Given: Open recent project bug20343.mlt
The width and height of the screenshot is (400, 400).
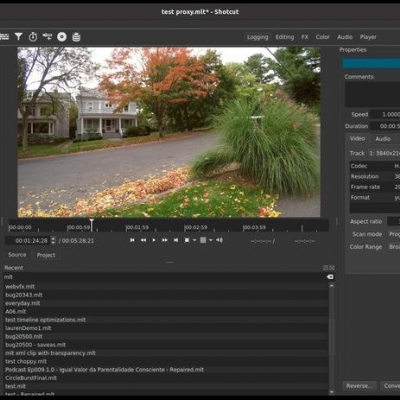Looking at the screenshot, I should [x=166, y=295].
